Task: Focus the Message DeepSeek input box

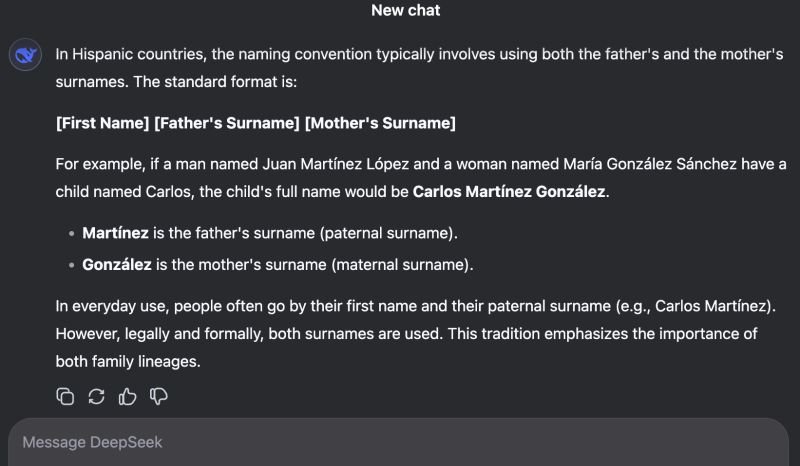Action: 398,442
